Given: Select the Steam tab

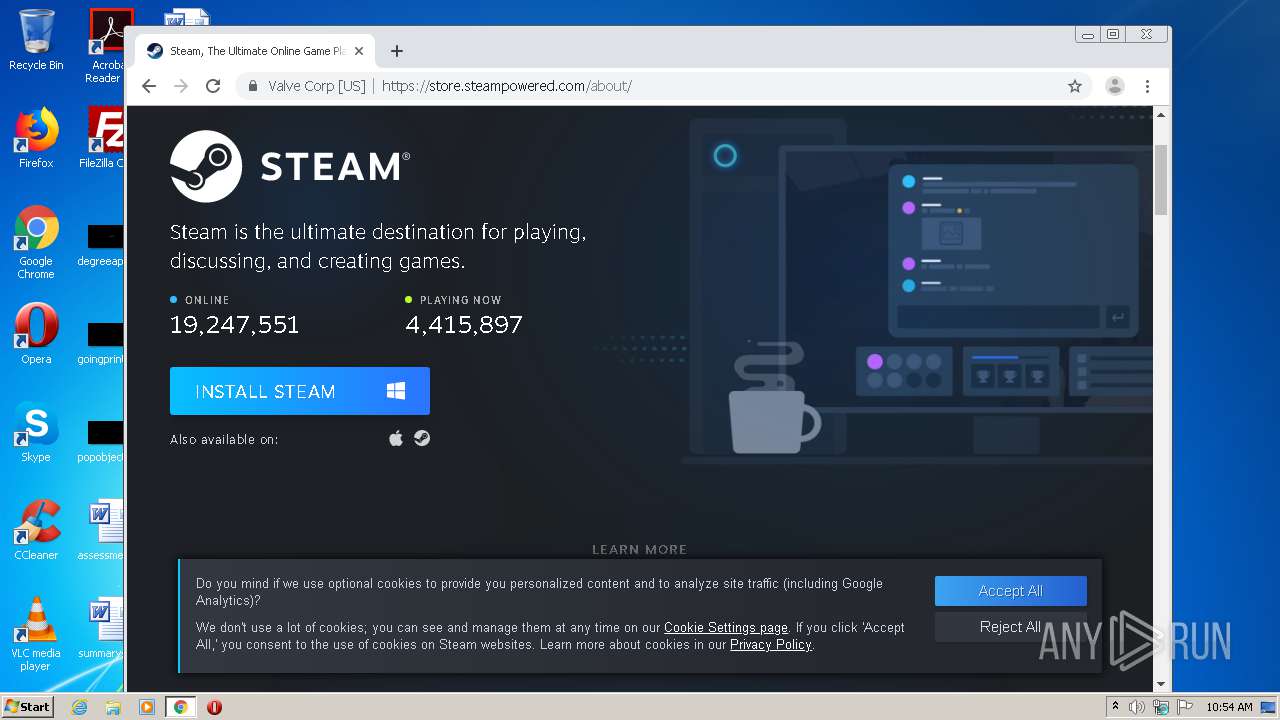Looking at the screenshot, I should tap(255, 51).
